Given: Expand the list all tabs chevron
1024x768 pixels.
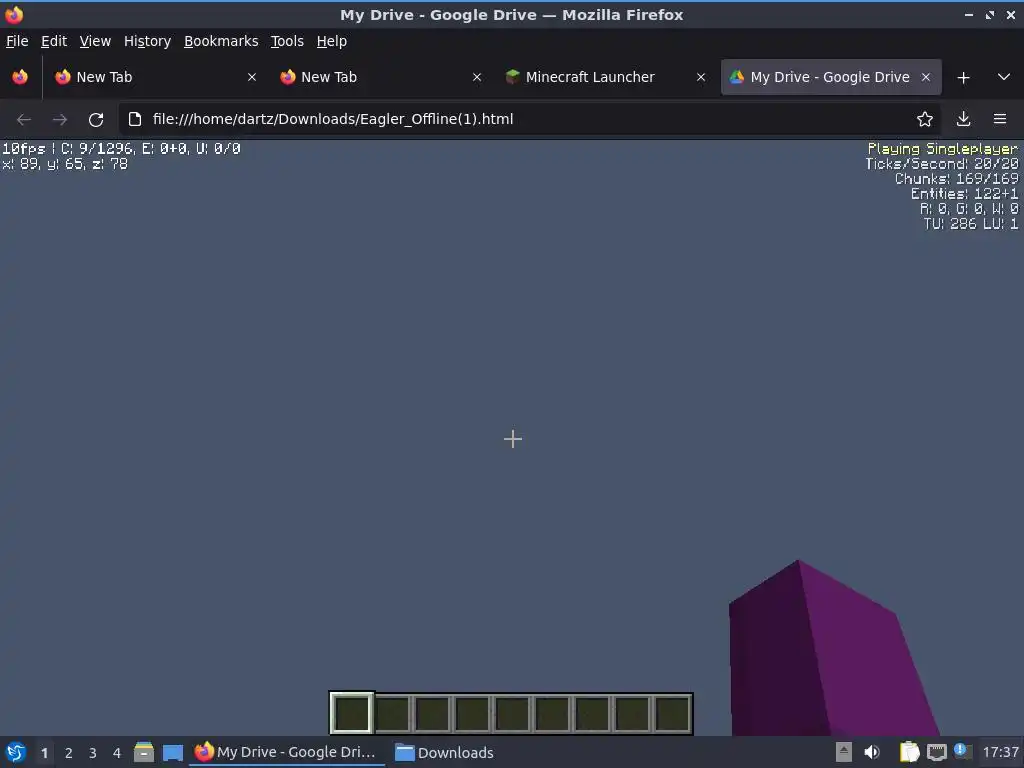Looking at the screenshot, I should coord(1004,77).
